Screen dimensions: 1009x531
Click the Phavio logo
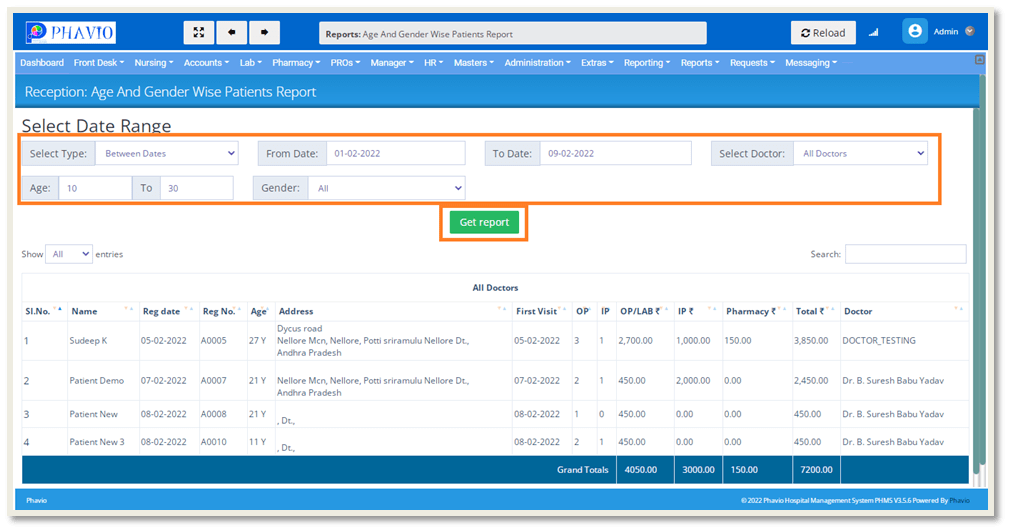(71, 32)
